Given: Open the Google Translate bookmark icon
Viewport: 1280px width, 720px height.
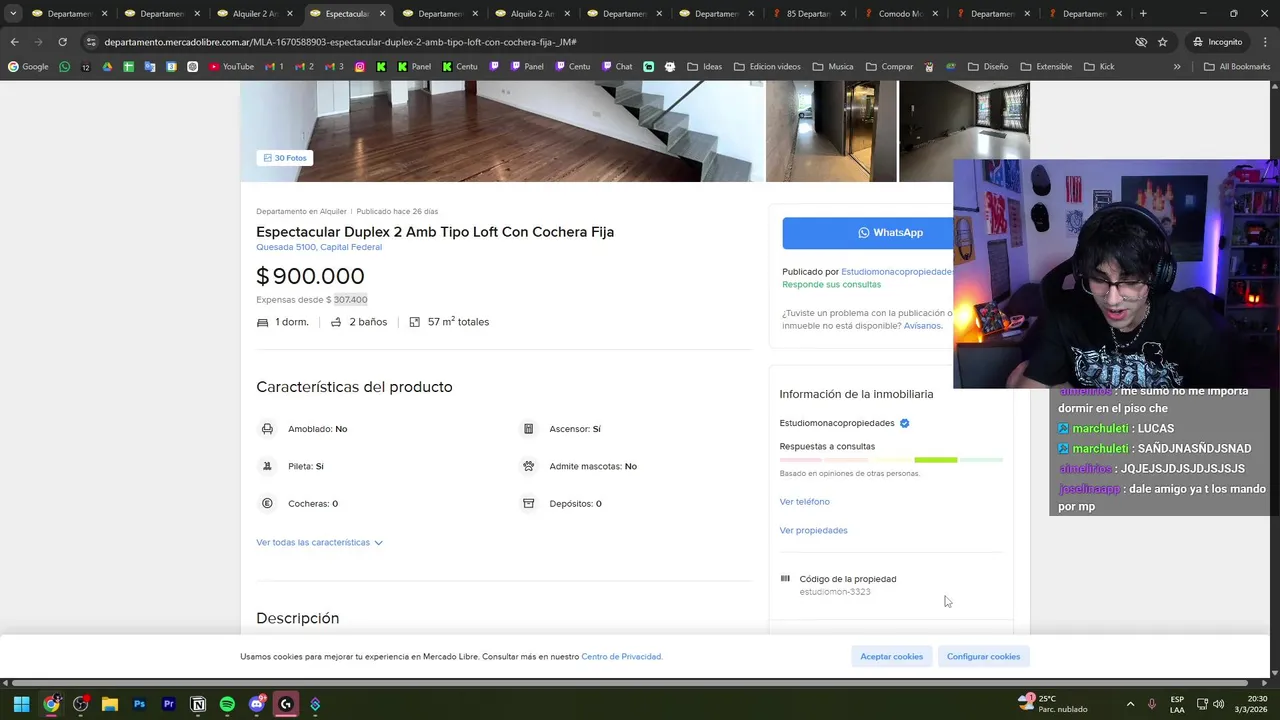Looking at the screenshot, I should tap(150, 67).
